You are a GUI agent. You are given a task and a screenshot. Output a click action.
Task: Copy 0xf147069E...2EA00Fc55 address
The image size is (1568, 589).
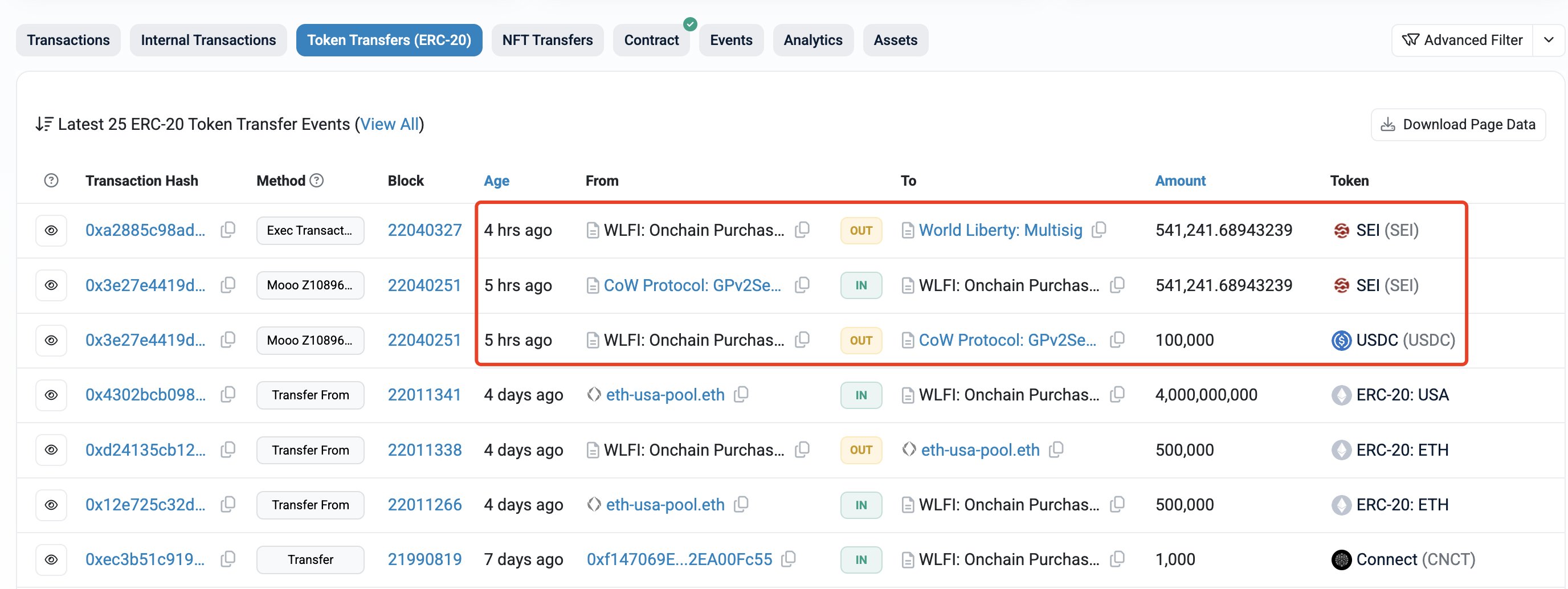(788, 559)
